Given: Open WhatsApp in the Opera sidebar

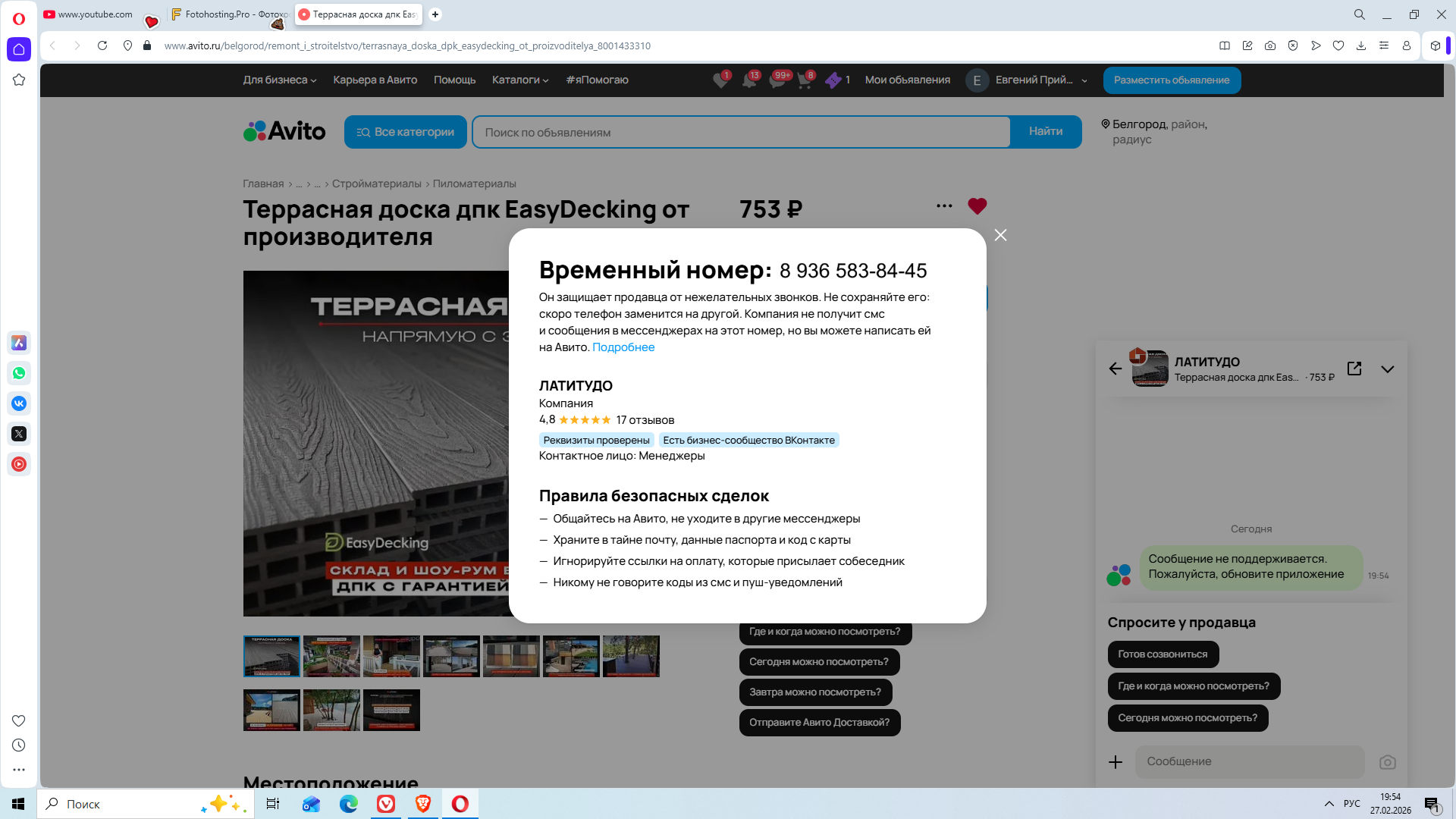Looking at the screenshot, I should click(19, 373).
